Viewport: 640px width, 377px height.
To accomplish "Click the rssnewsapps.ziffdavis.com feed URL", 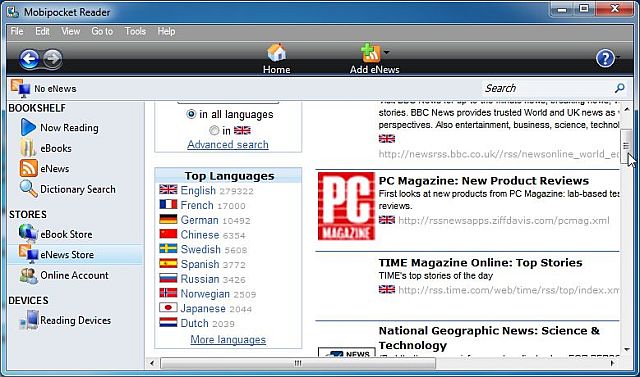I will pyautogui.click(x=504, y=221).
